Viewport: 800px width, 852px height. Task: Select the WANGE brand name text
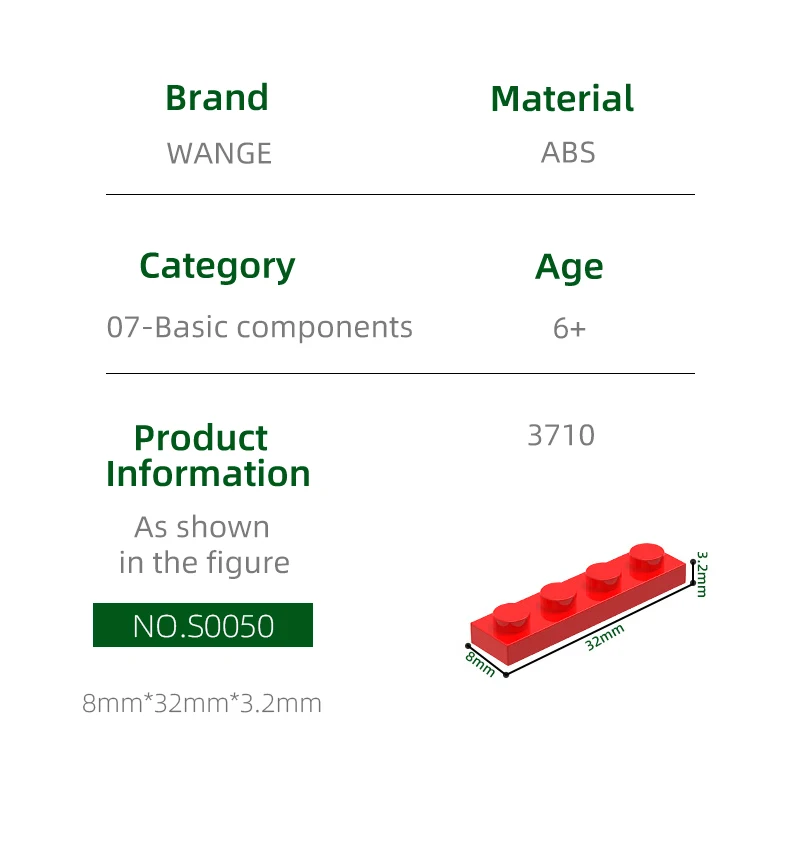(219, 153)
